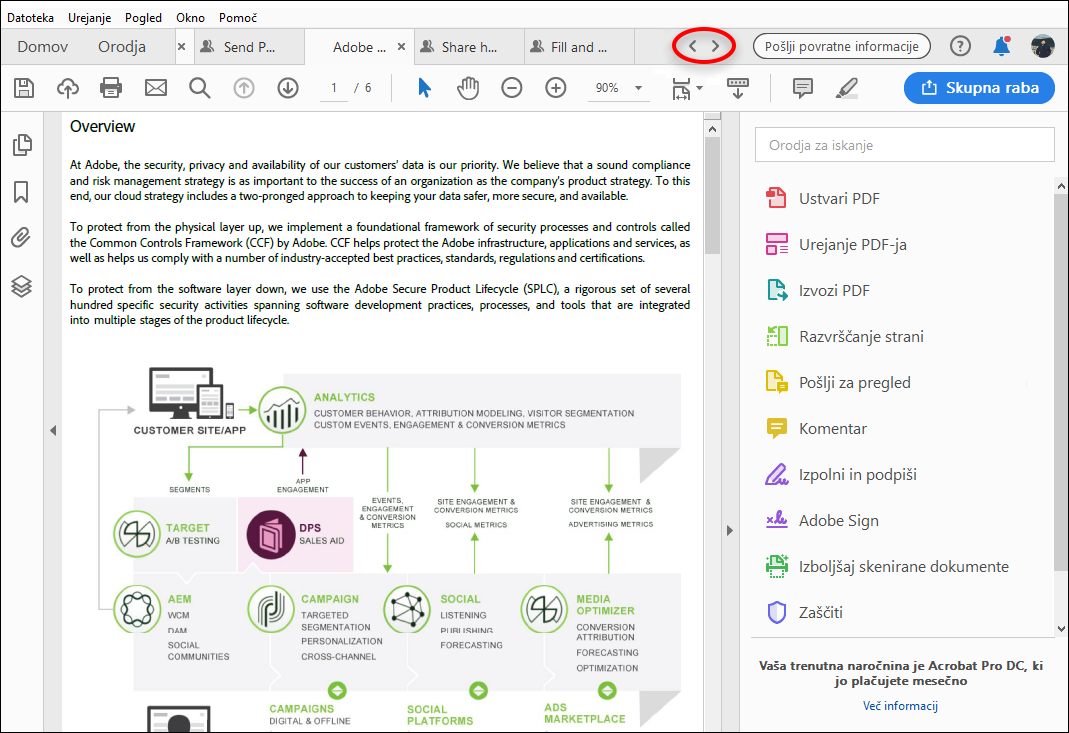Switch to the Fill and ... tab
The height and width of the screenshot is (733, 1069).
[x=579, y=47]
